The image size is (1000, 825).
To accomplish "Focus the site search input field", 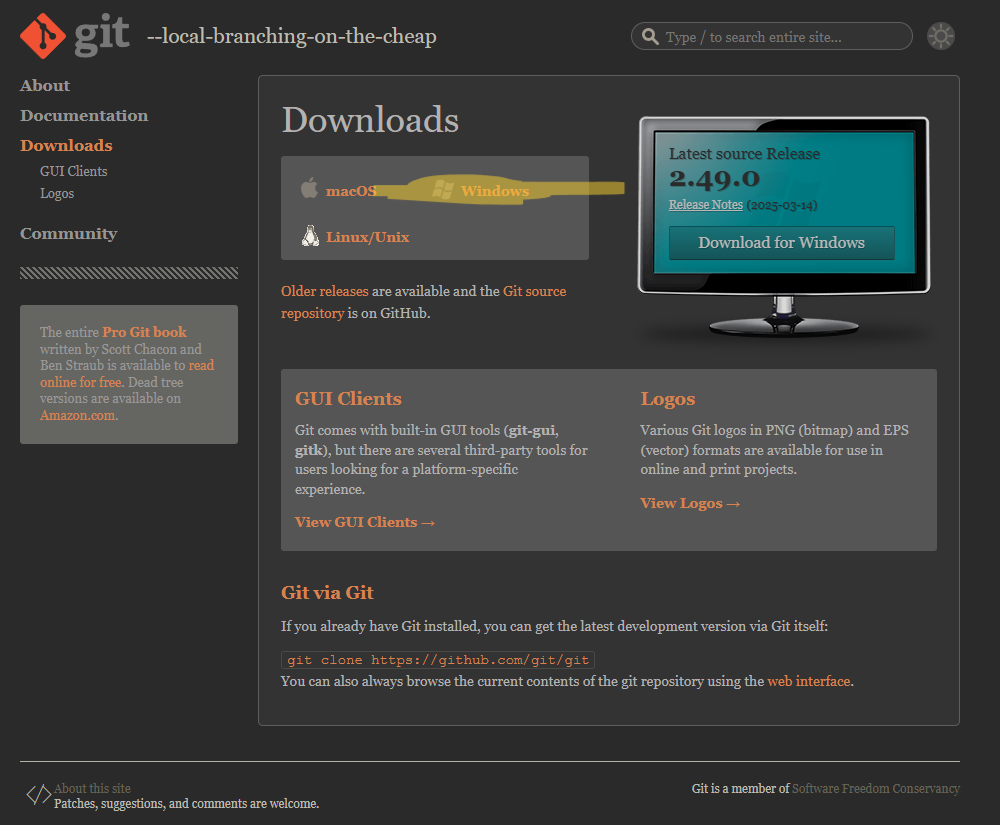I will pos(771,36).
